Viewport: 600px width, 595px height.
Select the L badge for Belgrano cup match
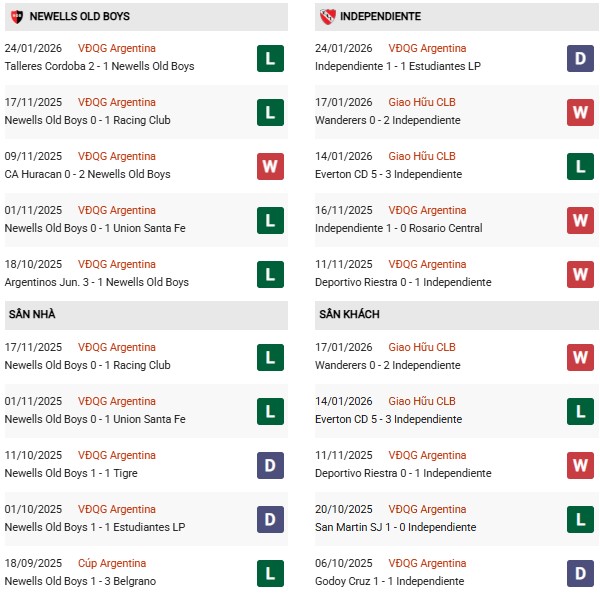[x=270, y=573]
